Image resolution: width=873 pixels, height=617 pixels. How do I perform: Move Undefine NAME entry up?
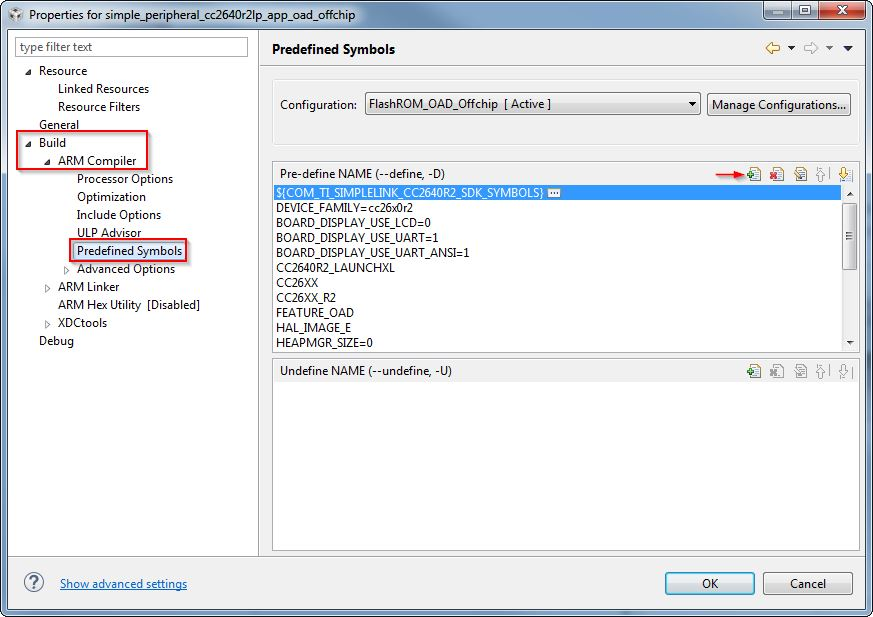822,371
